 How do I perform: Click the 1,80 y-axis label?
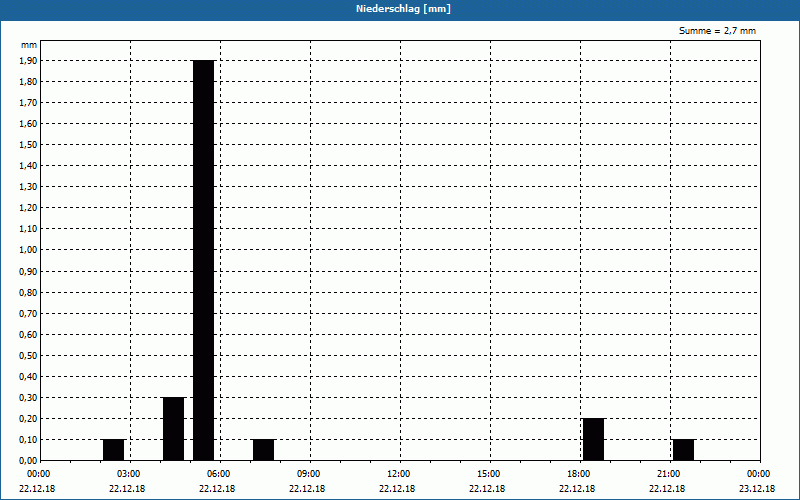click(x=28, y=82)
